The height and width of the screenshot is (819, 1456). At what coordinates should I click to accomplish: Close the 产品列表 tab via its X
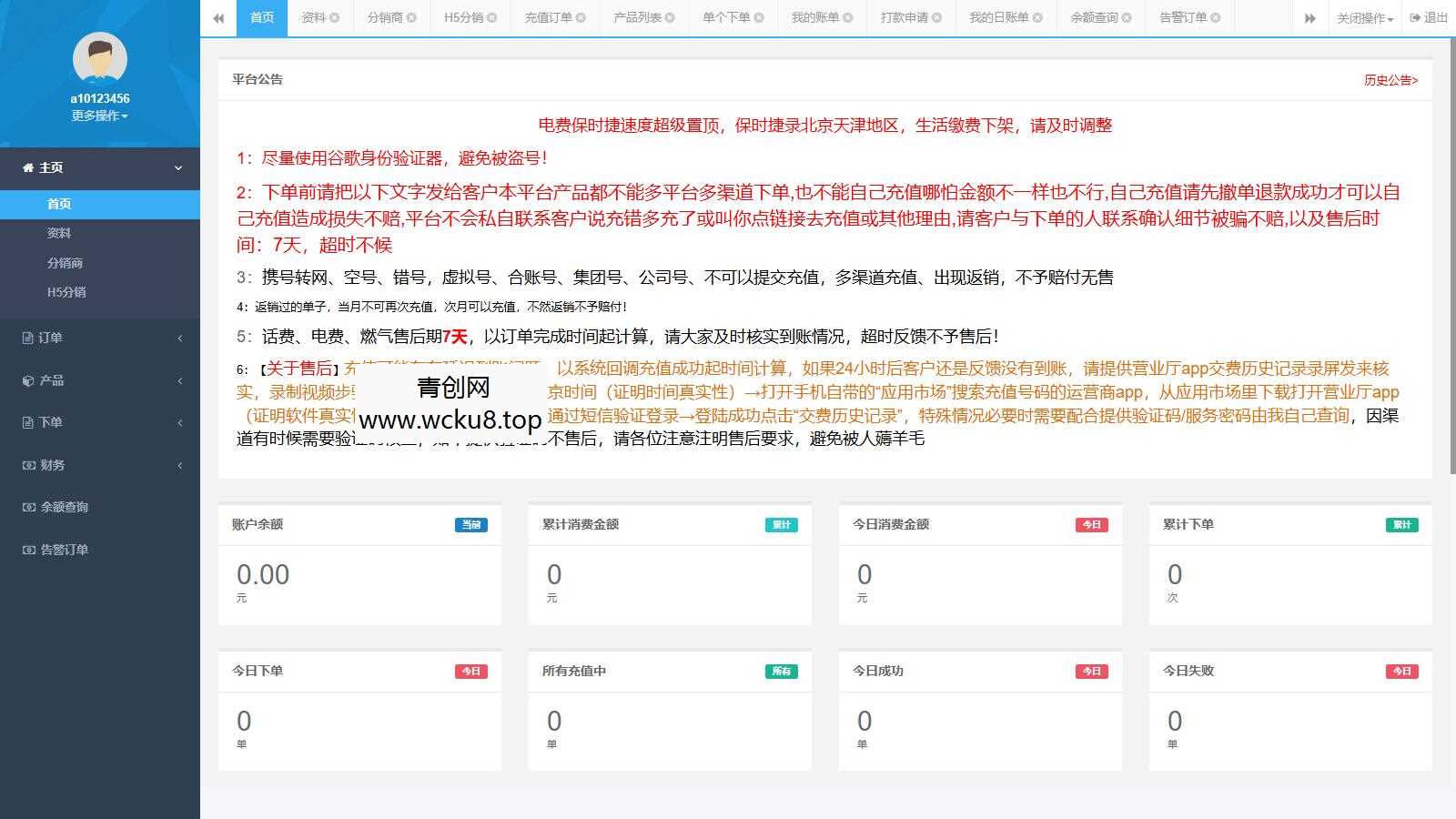(x=670, y=16)
